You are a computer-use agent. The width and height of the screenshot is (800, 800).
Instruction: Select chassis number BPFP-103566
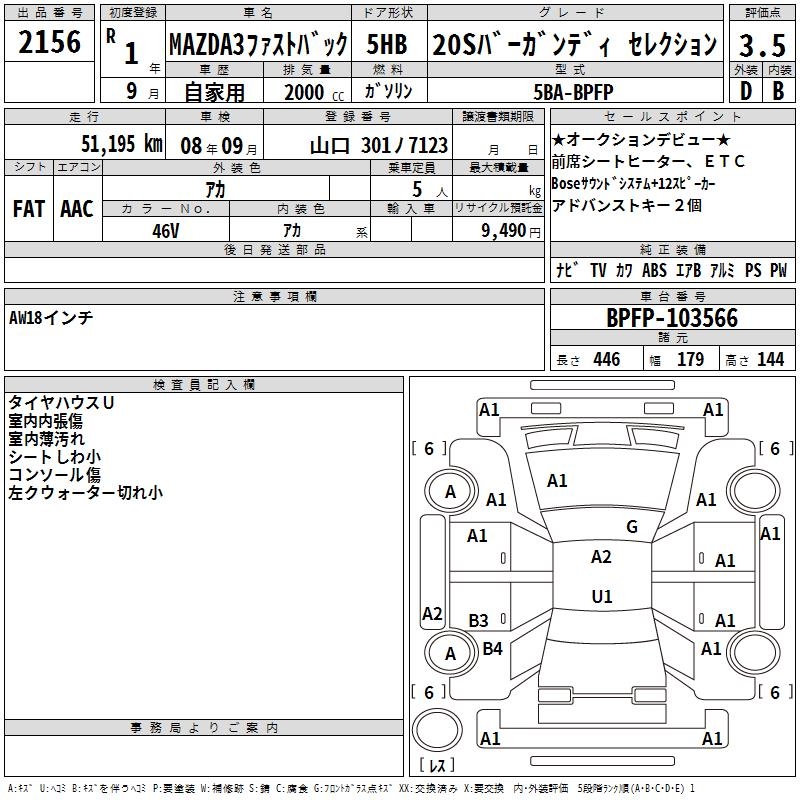(x=672, y=318)
